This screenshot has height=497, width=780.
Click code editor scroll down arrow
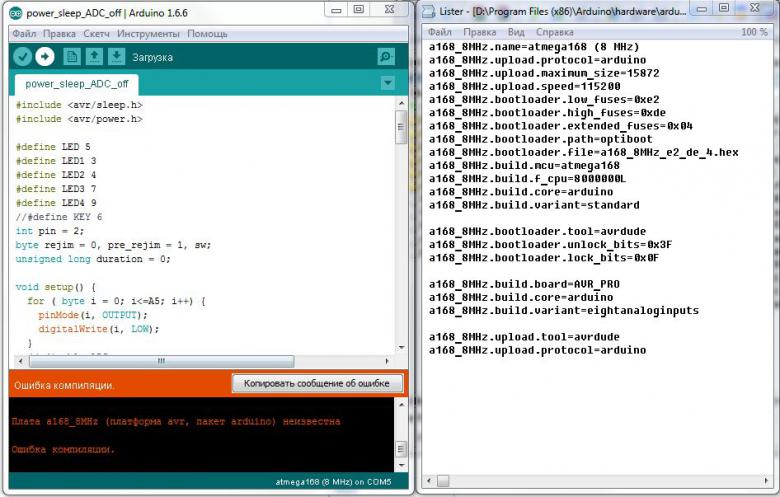(401, 347)
